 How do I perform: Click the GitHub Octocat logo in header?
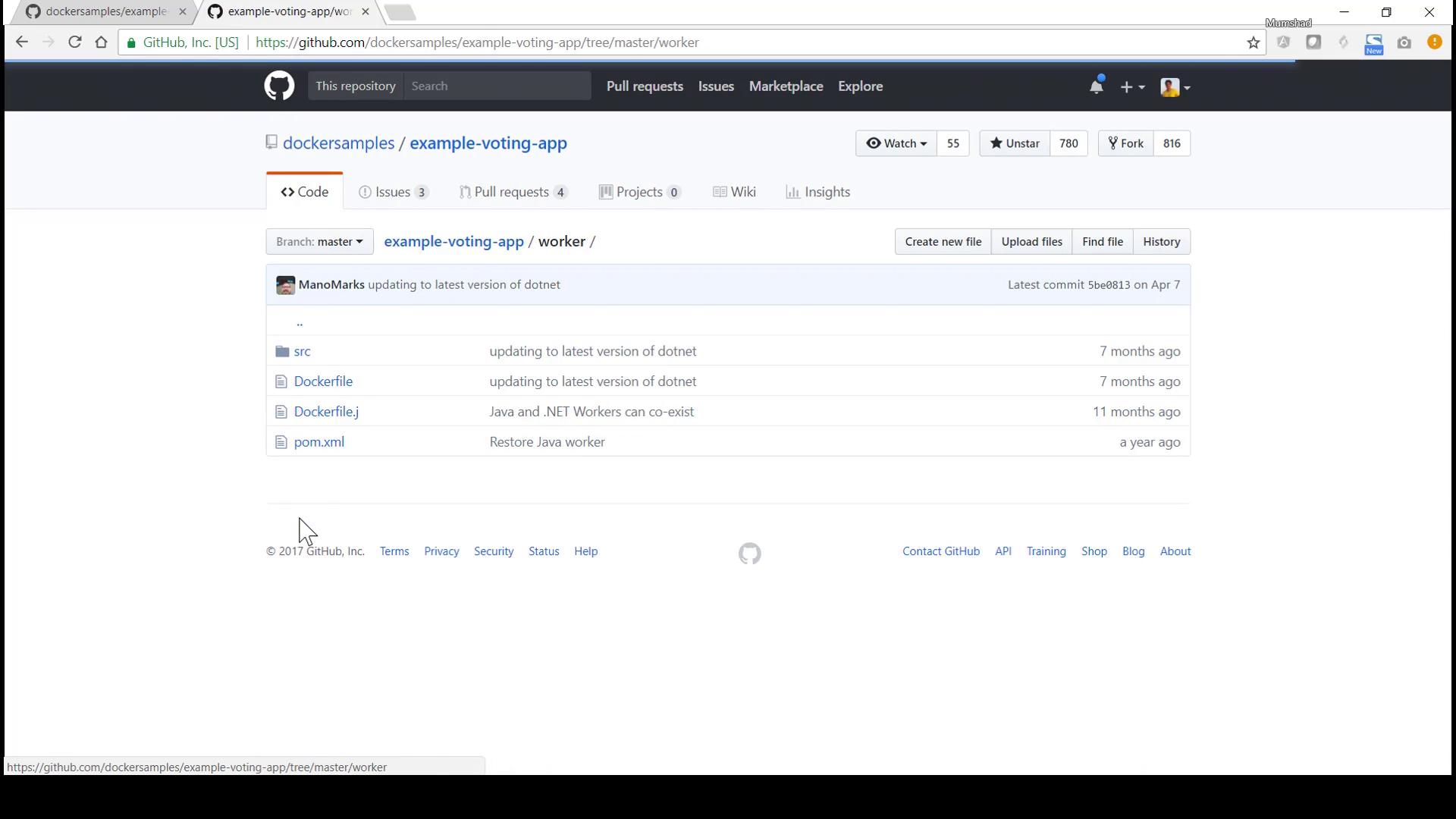(x=279, y=86)
